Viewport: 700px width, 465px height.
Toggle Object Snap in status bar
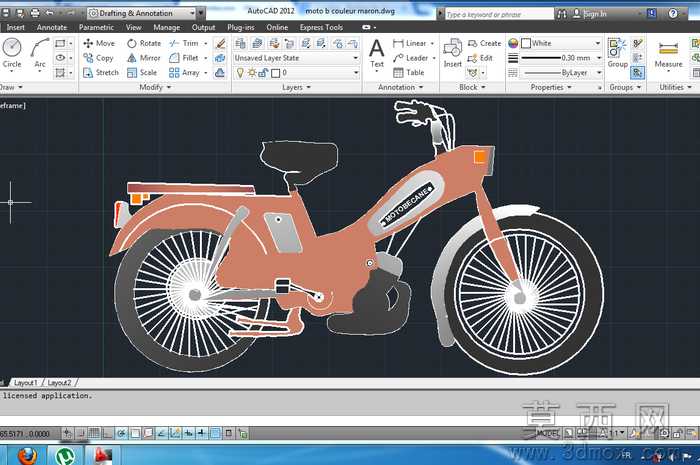(135, 433)
